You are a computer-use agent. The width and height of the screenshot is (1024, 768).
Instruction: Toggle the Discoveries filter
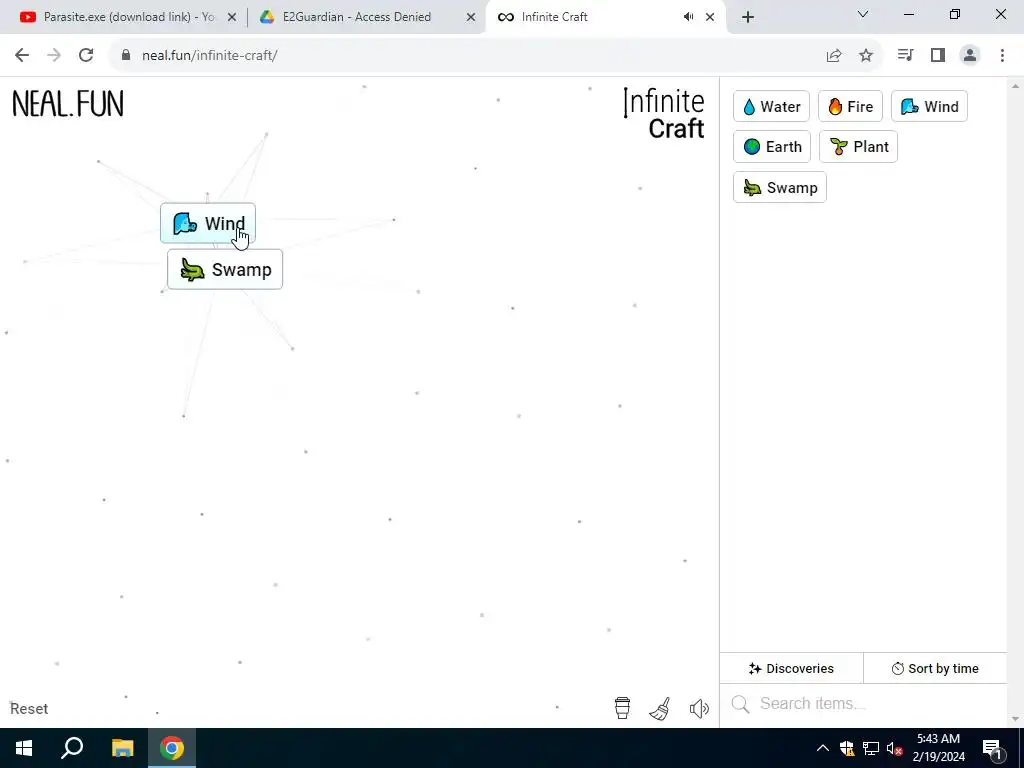792,668
